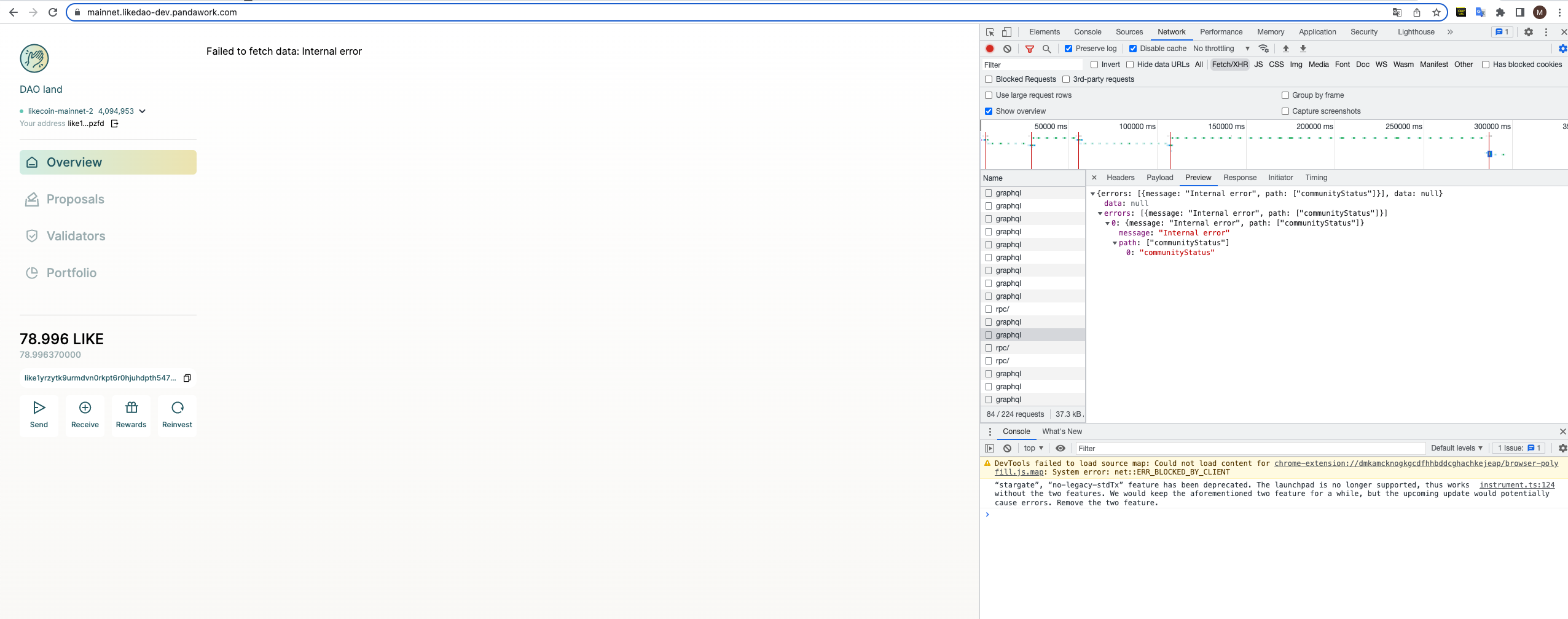Image resolution: width=1568 pixels, height=619 pixels.
Task: Enable the Invert filter checkbox
Action: click(x=1094, y=65)
